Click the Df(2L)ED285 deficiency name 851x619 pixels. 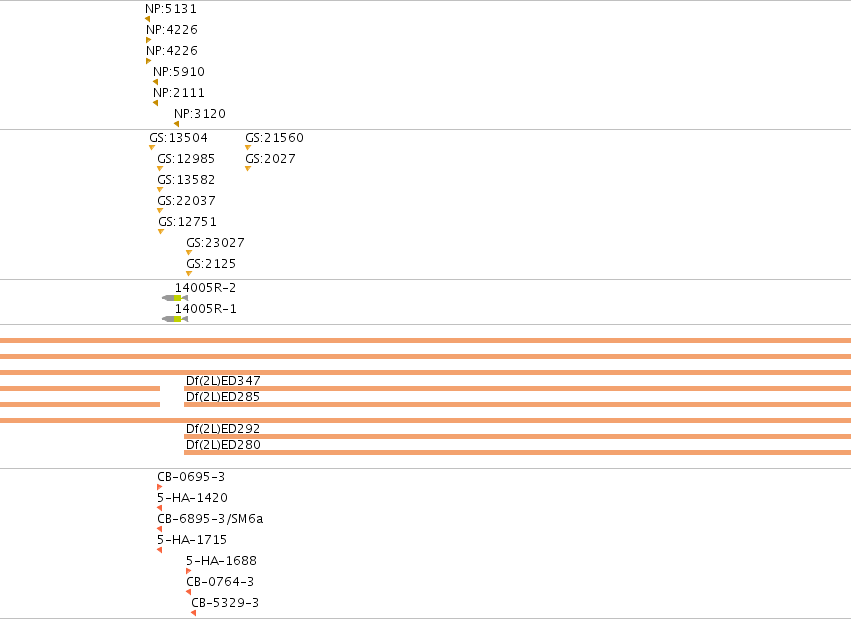click(223, 397)
